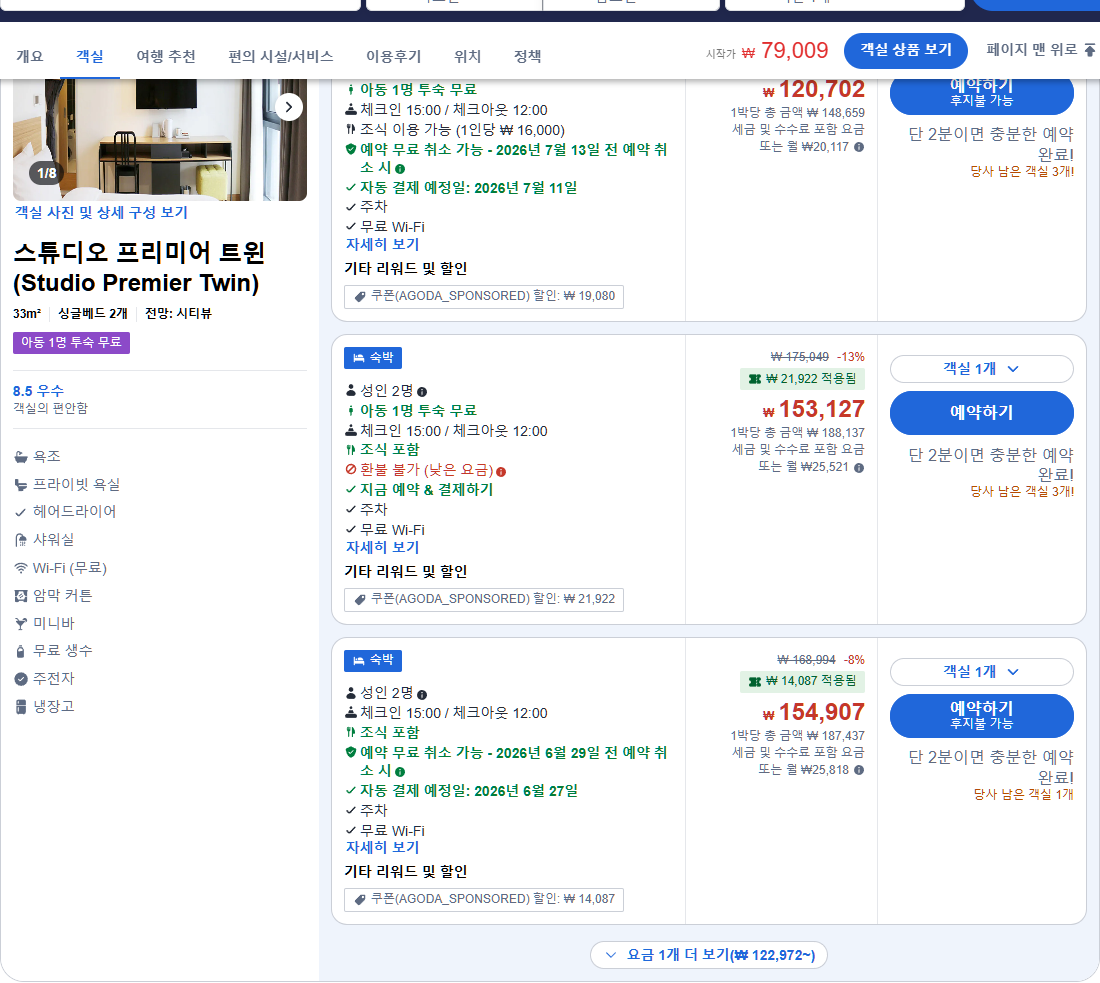
Task: Click the header price ₩79,009
Action: (785, 51)
